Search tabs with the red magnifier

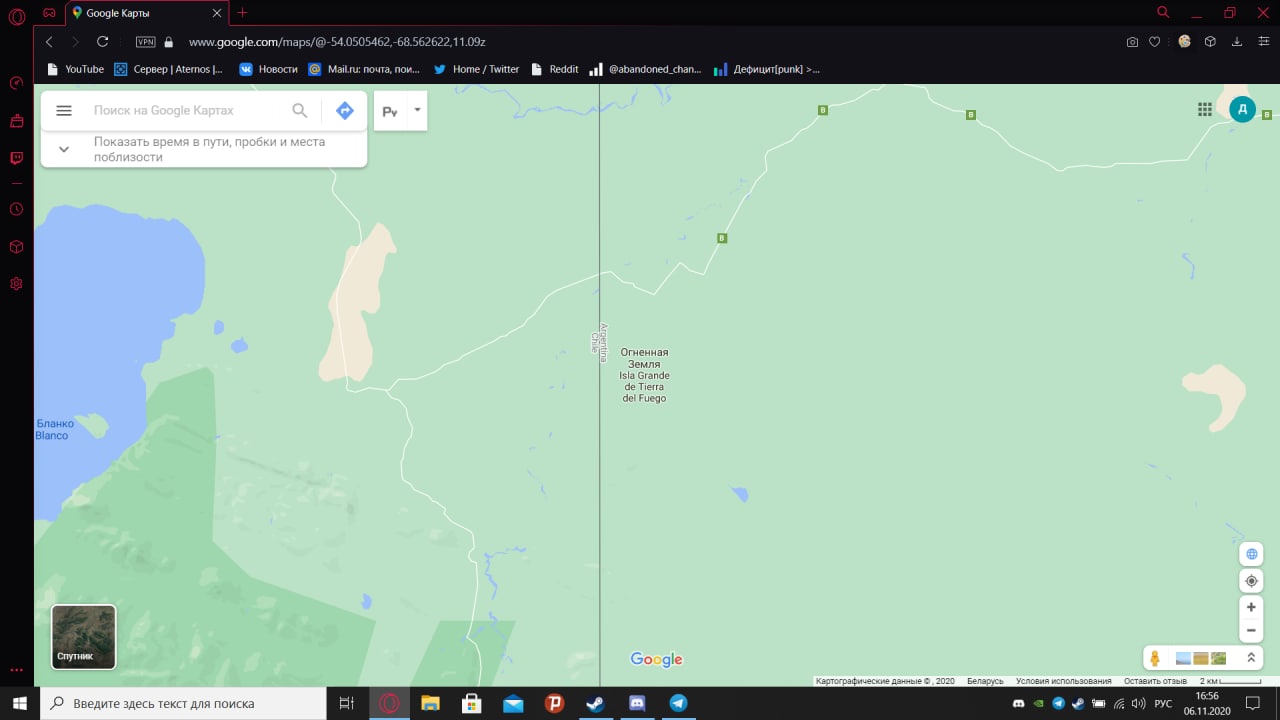tap(1163, 13)
